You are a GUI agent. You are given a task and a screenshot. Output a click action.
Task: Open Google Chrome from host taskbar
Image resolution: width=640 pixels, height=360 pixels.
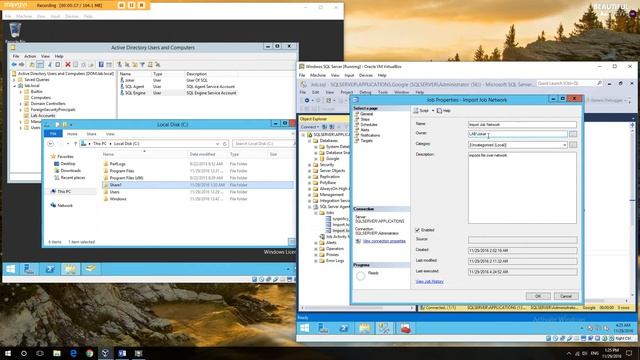pyautogui.click(x=89, y=353)
